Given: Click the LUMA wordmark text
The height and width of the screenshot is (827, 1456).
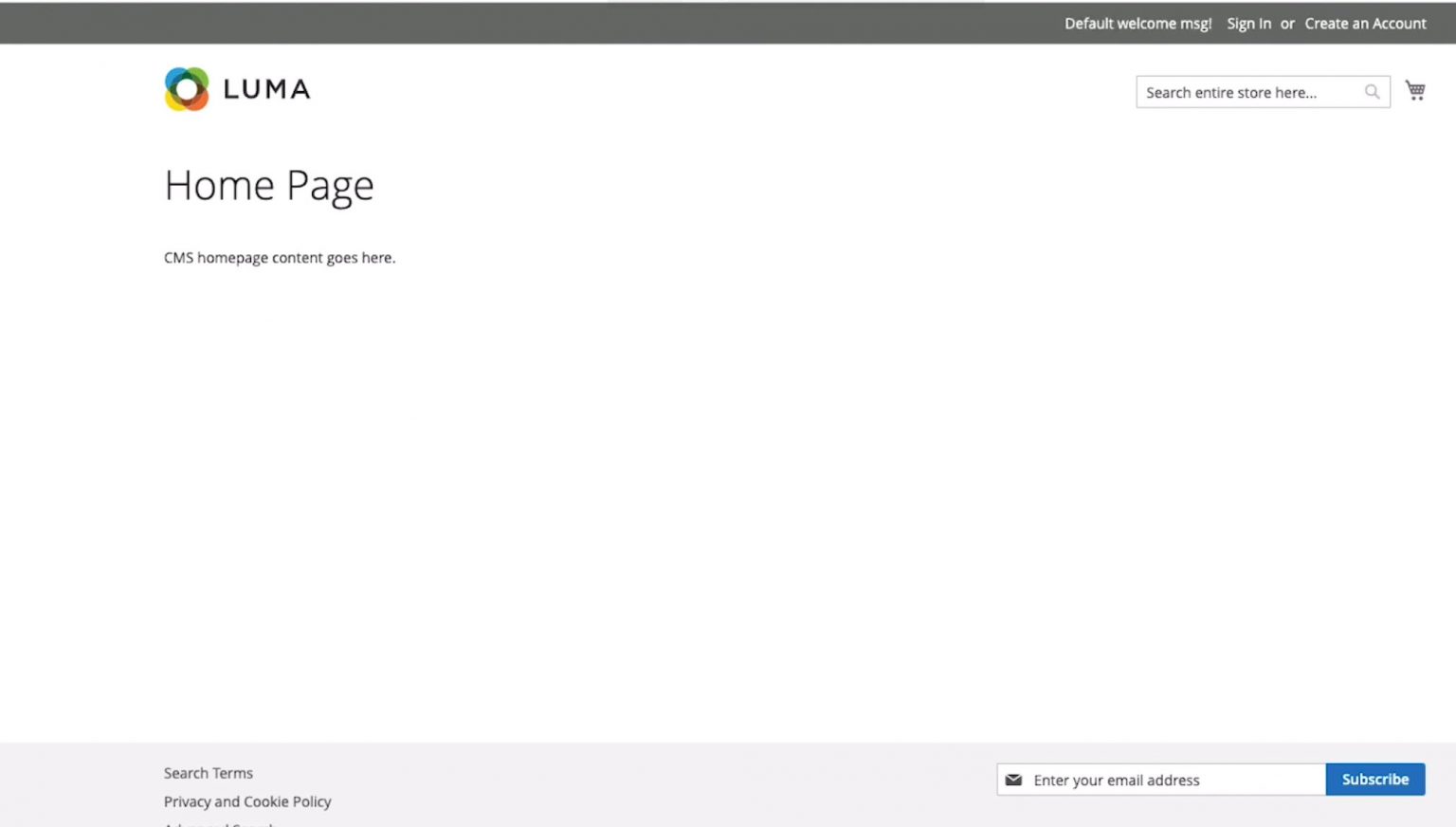Looking at the screenshot, I should [266, 89].
